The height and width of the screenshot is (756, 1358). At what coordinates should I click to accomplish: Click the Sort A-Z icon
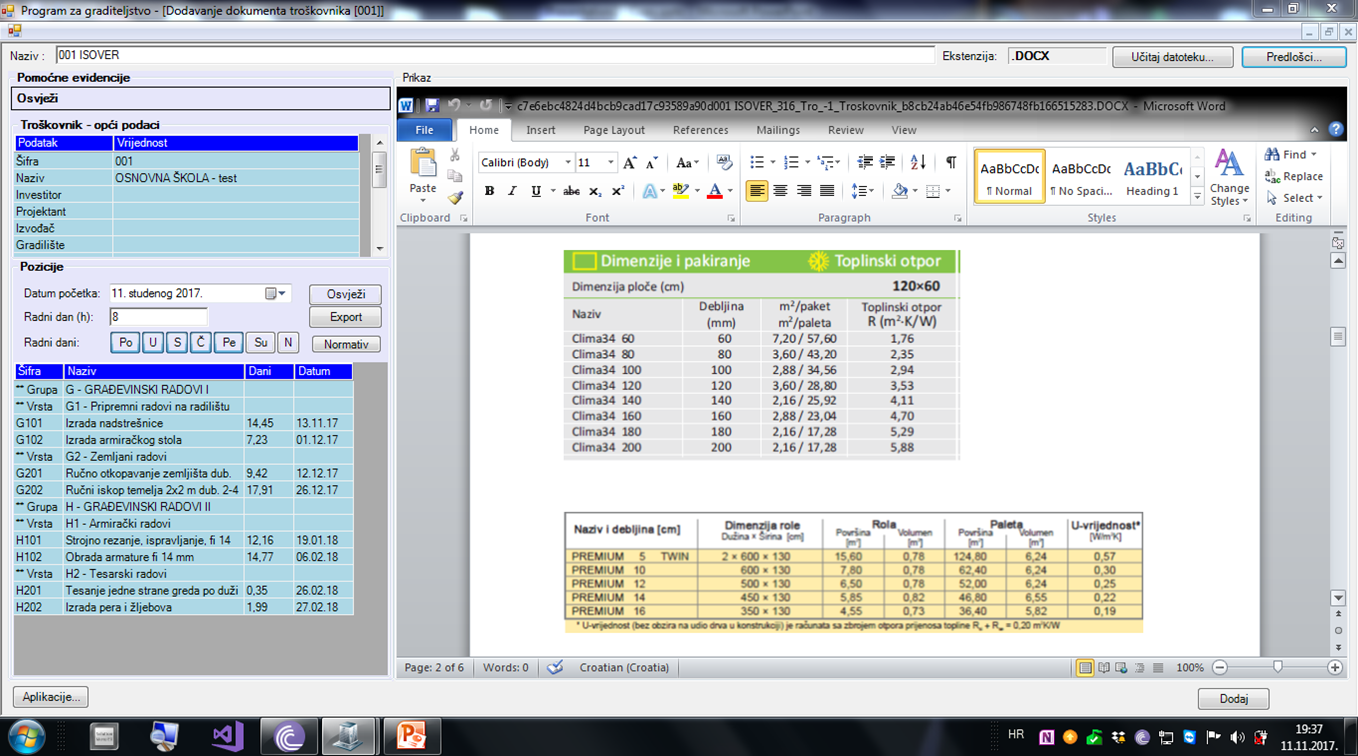918,162
